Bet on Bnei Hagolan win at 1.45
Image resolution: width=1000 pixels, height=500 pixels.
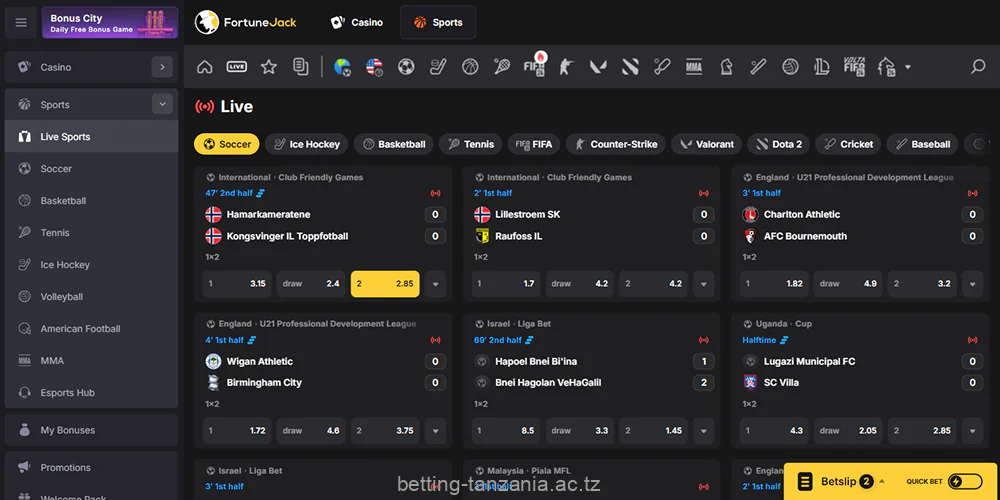[654, 430]
